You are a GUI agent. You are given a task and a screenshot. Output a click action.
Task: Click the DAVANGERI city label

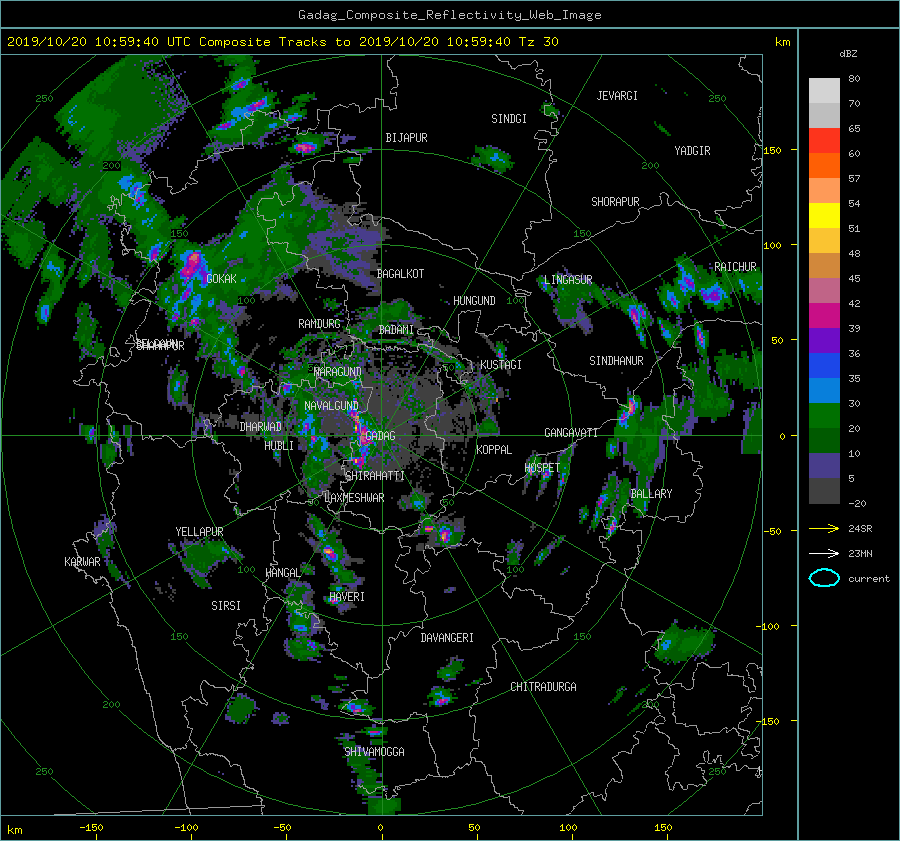click(447, 638)
